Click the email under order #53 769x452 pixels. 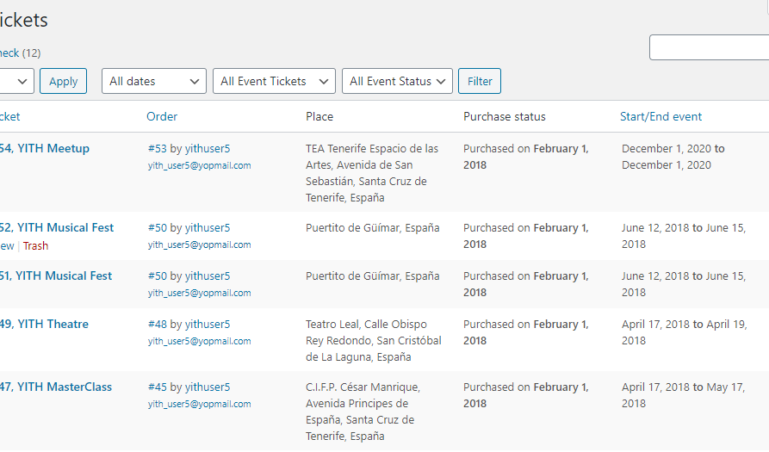pos(199,166)
